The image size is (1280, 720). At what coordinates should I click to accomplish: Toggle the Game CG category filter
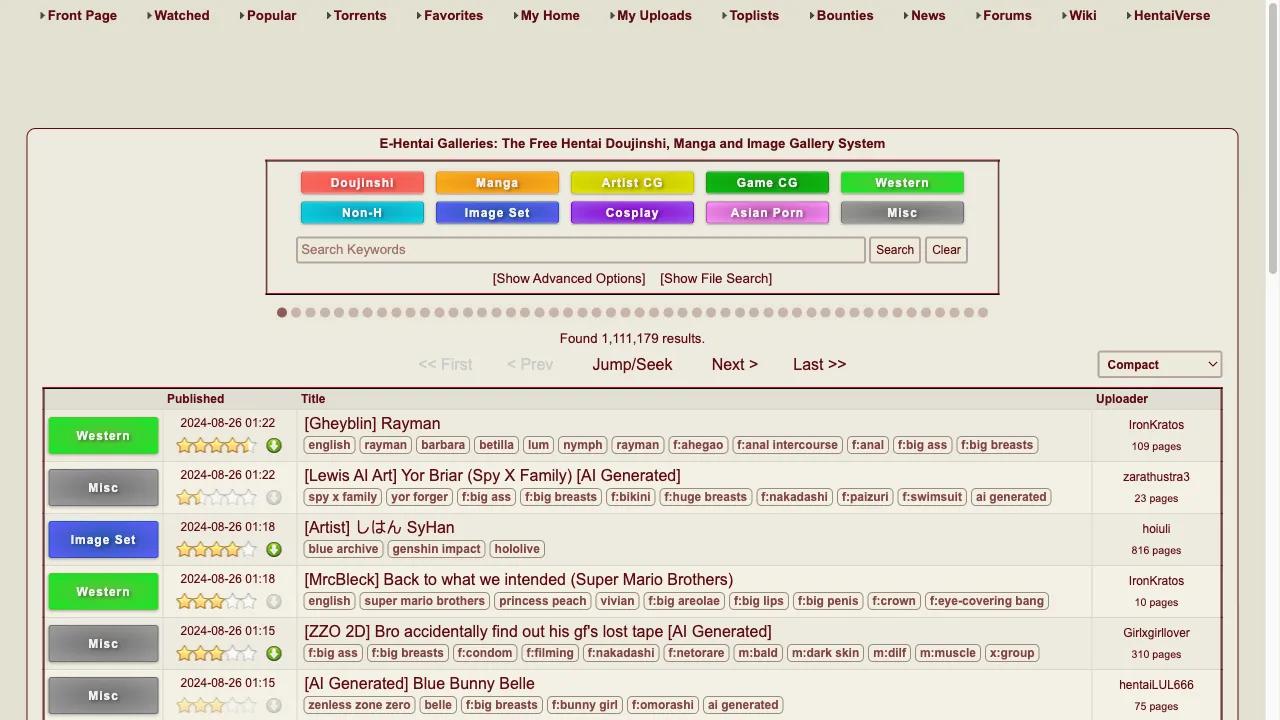tap(767, 183)
